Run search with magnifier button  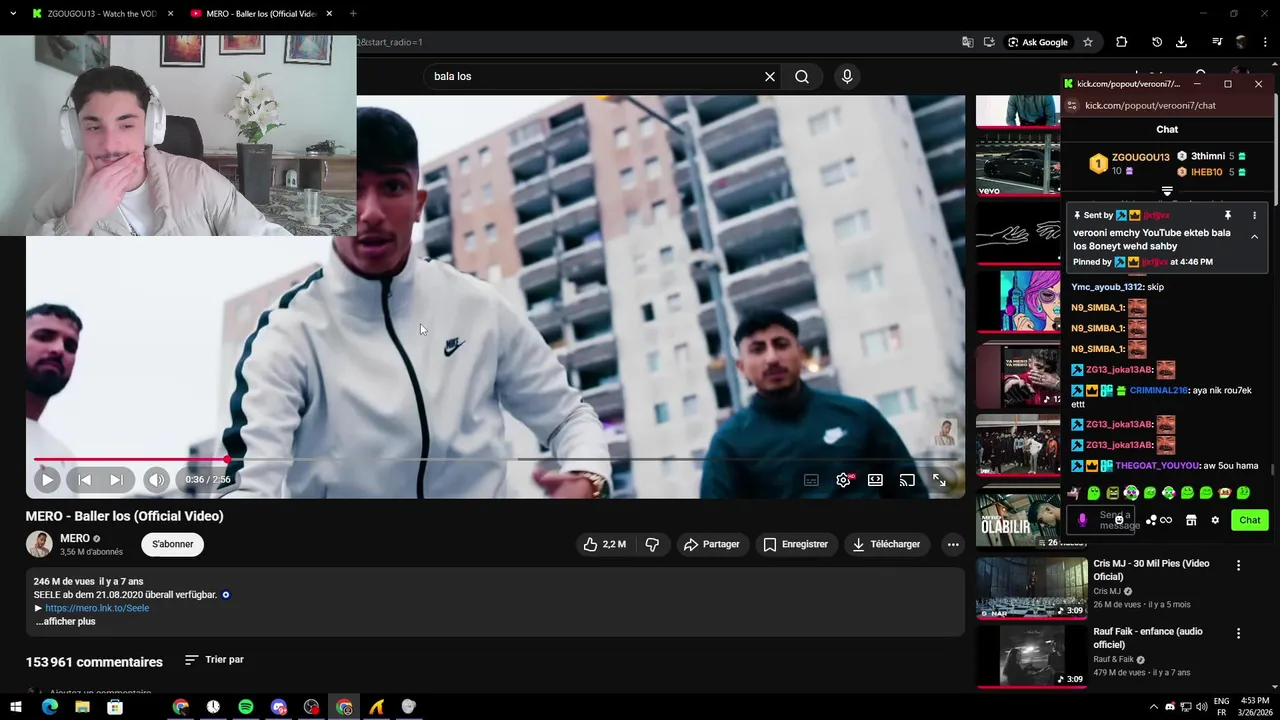802,77
